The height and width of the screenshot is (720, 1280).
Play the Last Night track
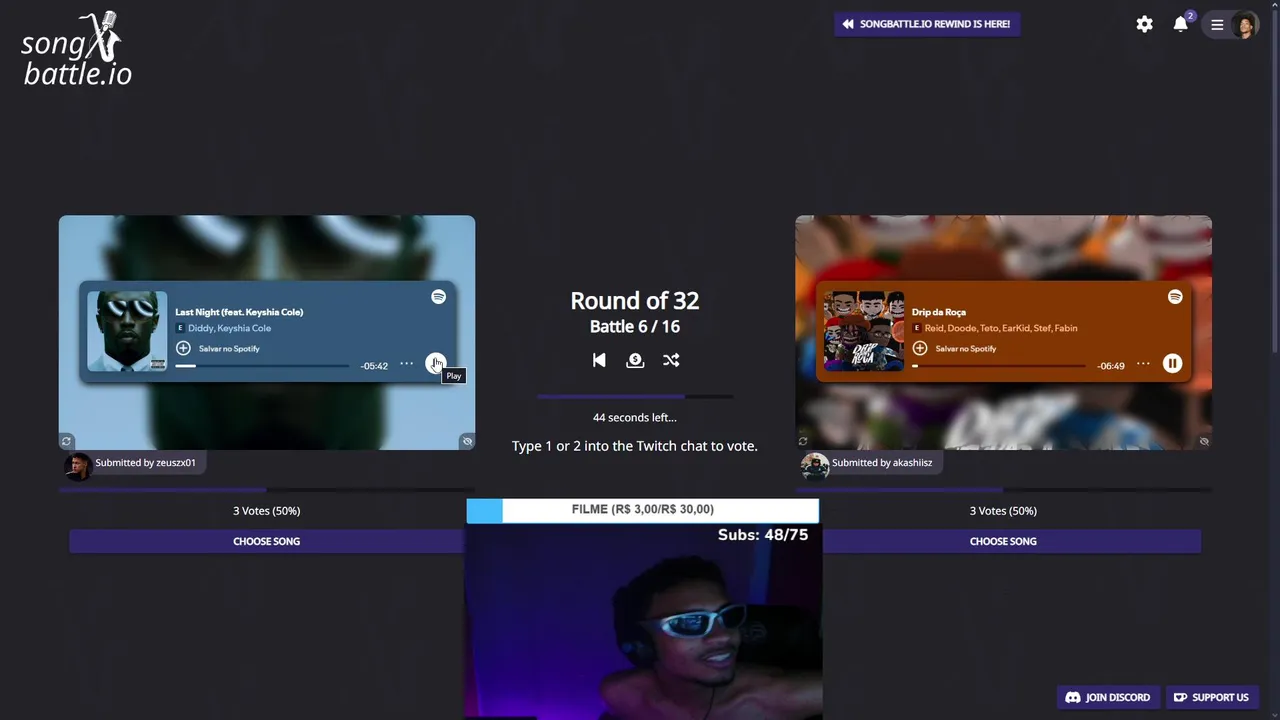pyautogui.click(x=436, y=364)
